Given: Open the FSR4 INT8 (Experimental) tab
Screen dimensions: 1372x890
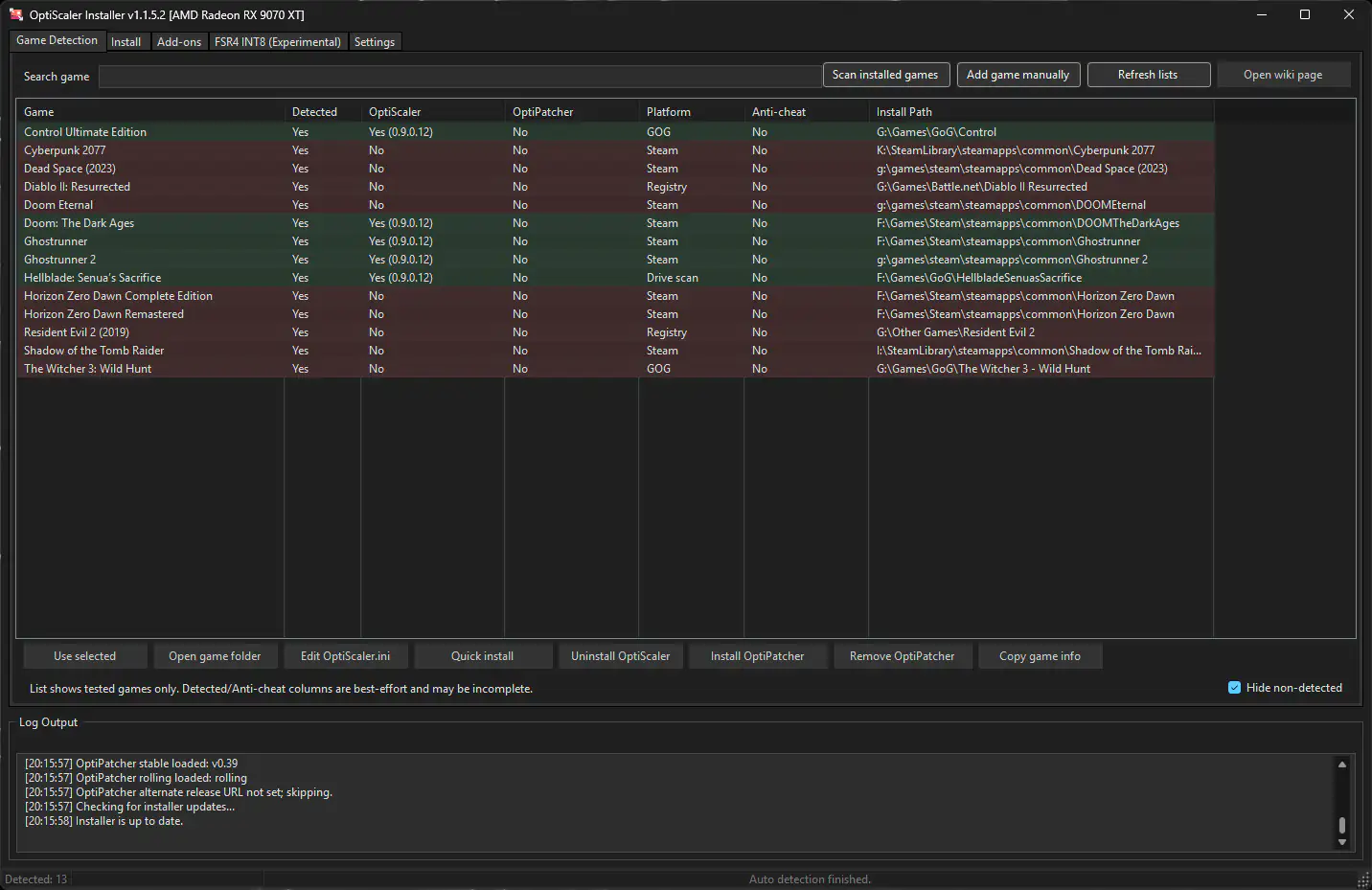Looking at the screenshot, I should [278, 42].
